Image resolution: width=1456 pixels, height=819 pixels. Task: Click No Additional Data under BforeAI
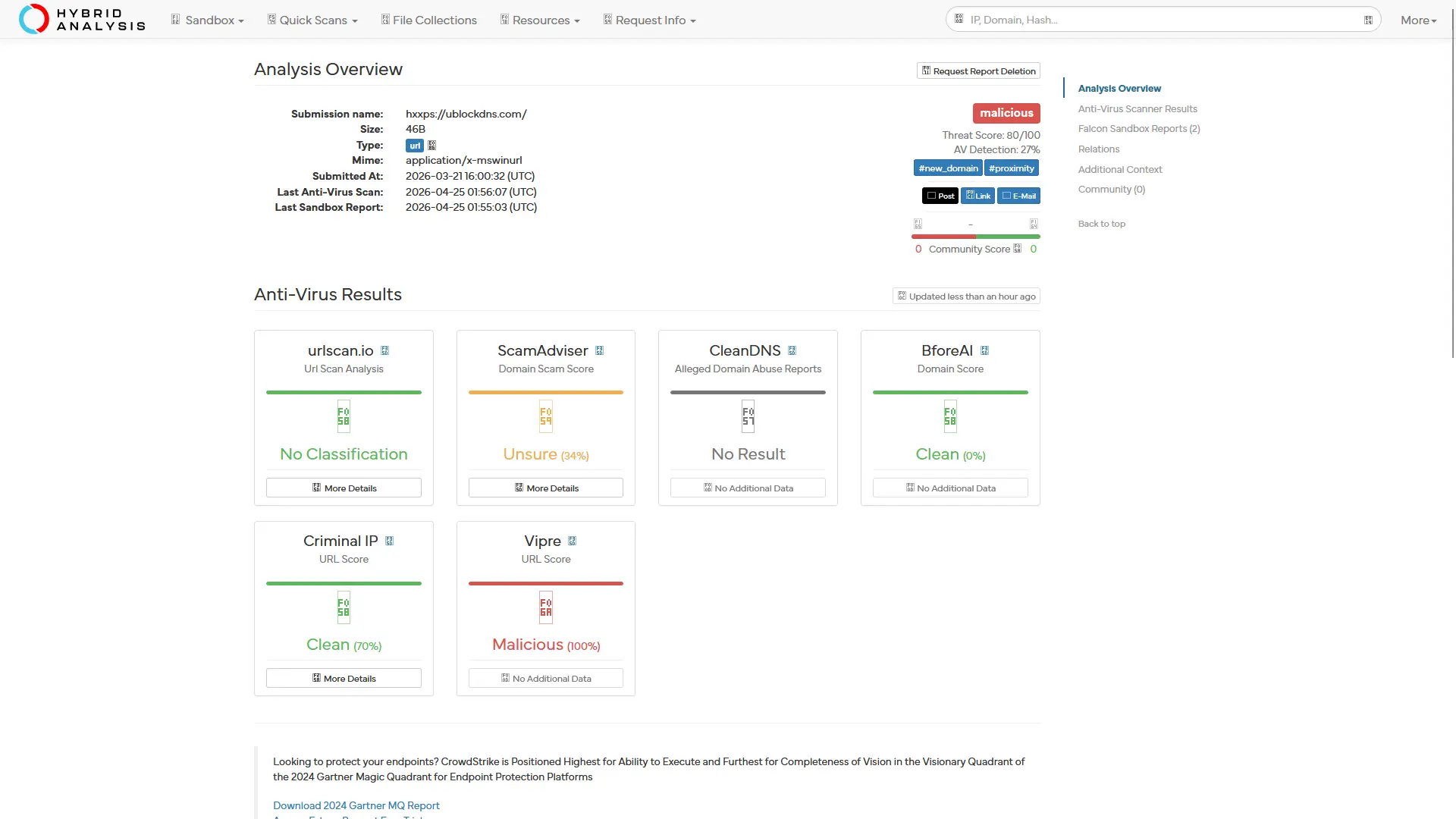(x=950, y=488)
